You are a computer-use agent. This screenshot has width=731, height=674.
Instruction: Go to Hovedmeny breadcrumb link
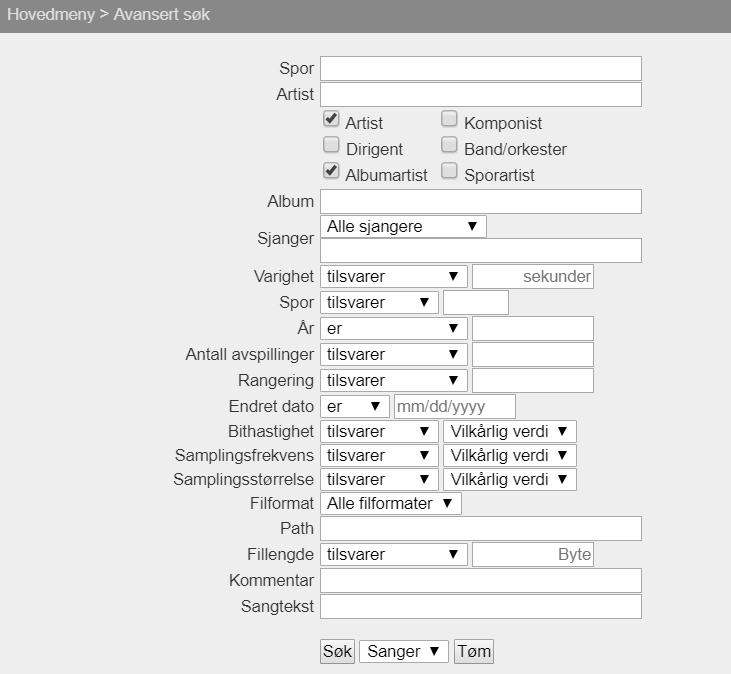click(50, 16)
